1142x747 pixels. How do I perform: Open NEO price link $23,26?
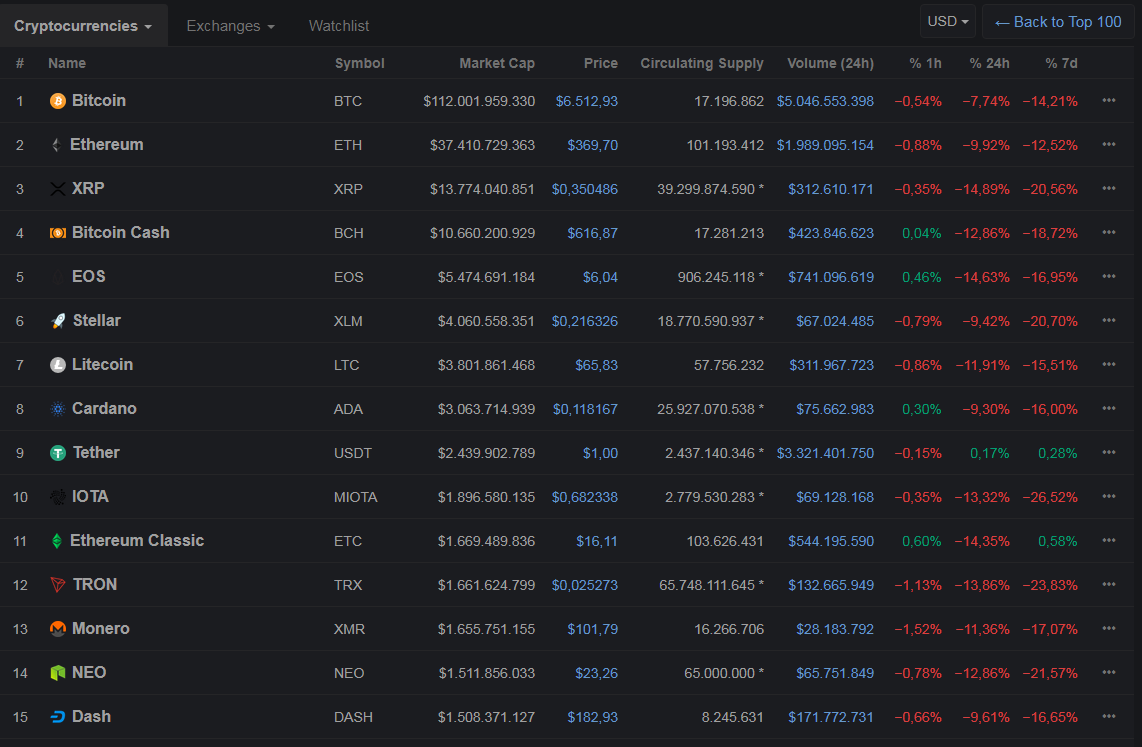[x=596, y=673]
